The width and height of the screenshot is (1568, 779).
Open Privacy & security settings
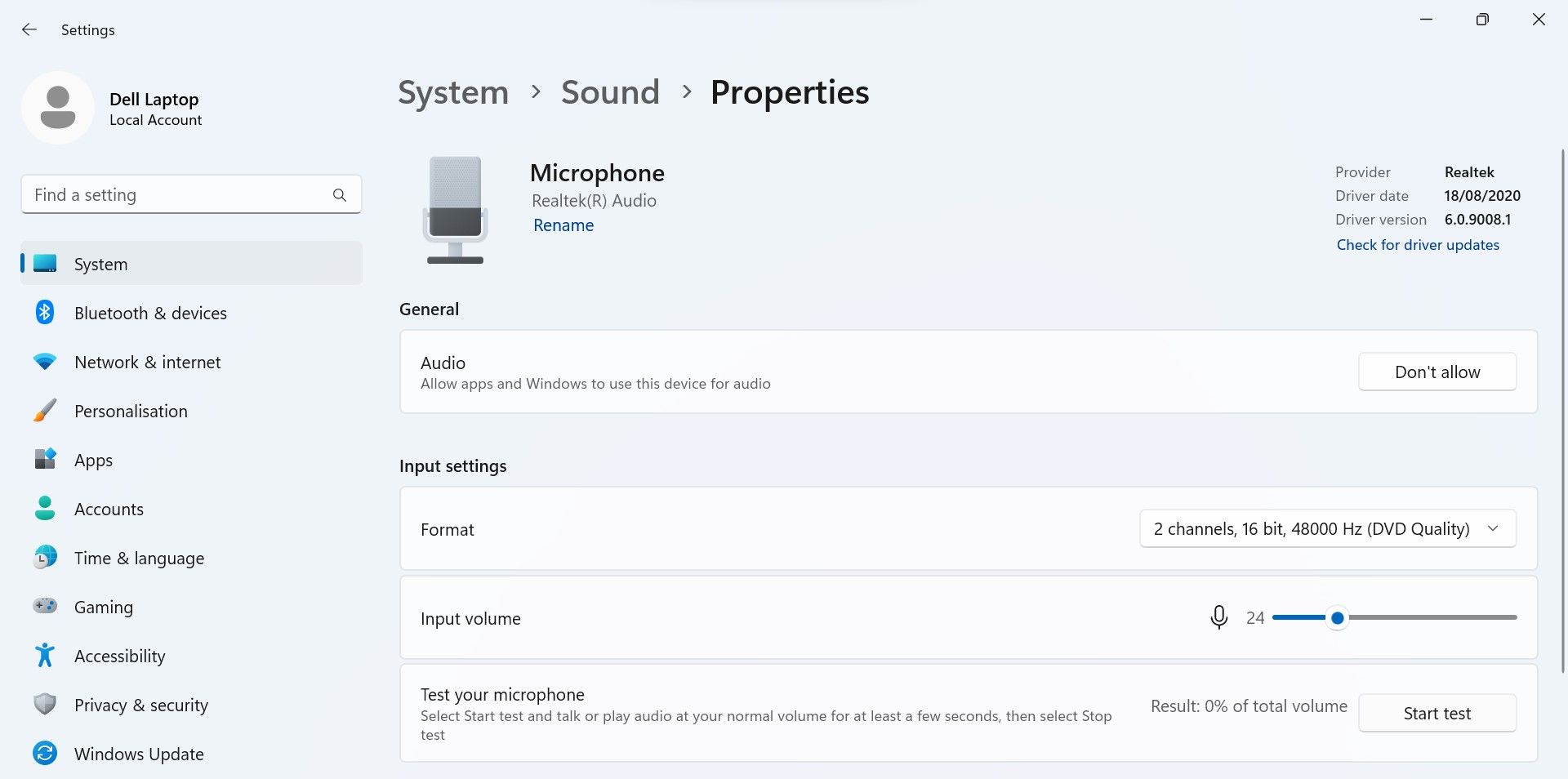(x=140, y=705)
